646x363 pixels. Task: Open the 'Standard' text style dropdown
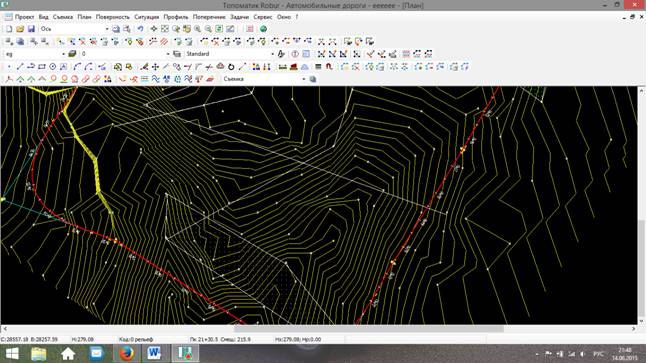click(272, 54)
